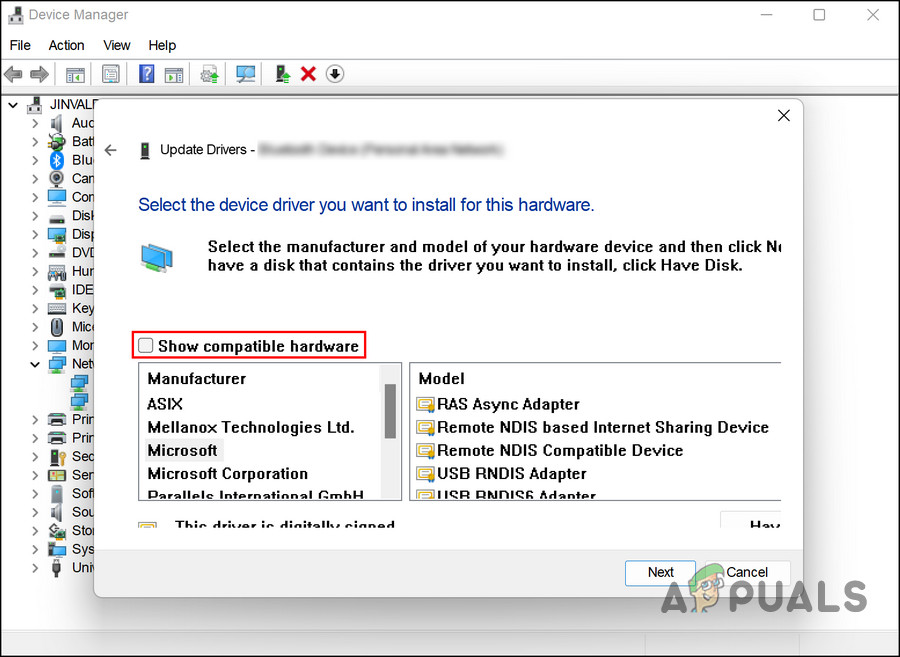The width and height of the screenshot is (900, 657).
Task: Click the Bluetooth category icon in tree
Action: click(x=57, y=160)
